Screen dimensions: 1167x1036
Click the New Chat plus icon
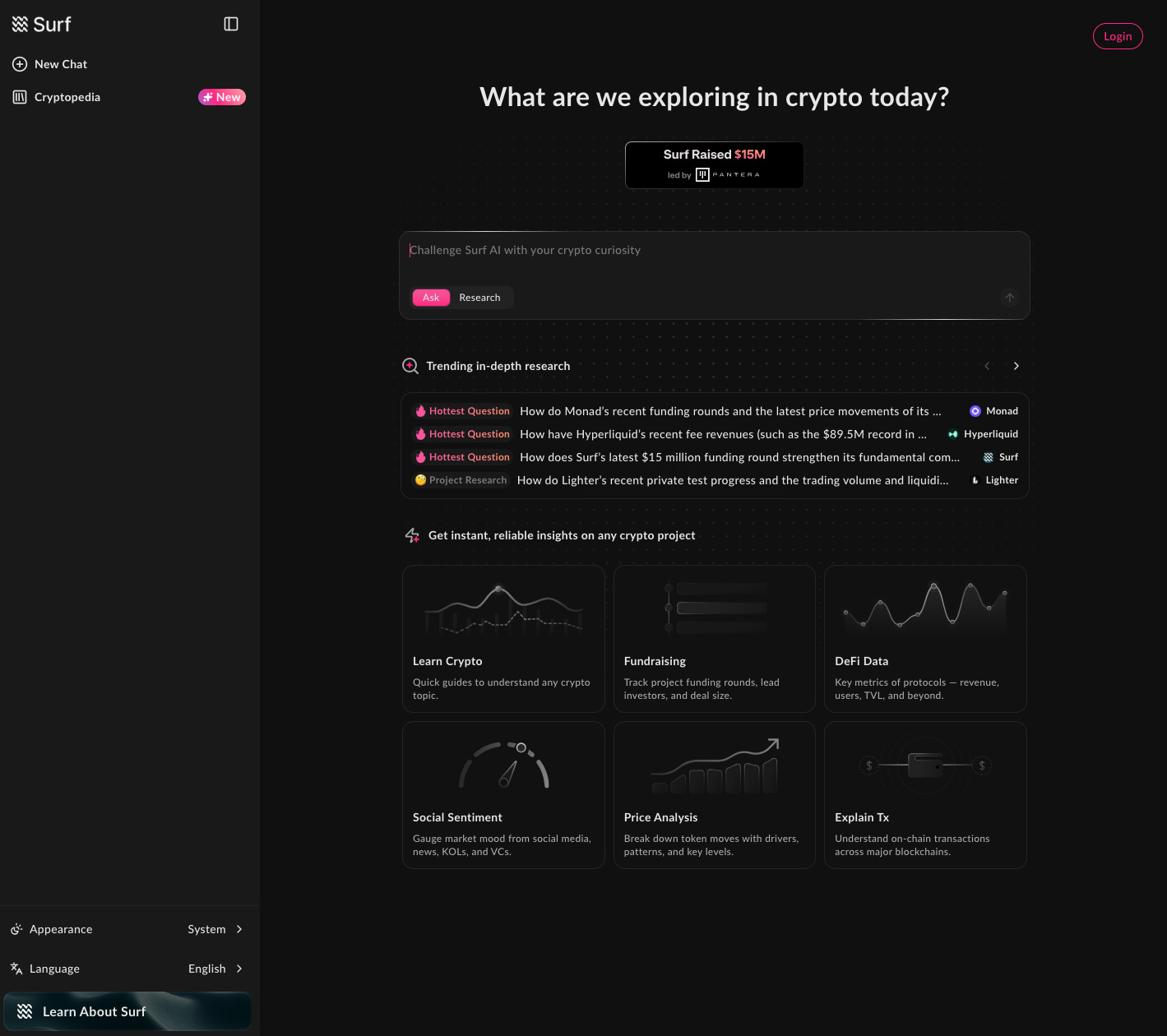(x=20, y=64)
